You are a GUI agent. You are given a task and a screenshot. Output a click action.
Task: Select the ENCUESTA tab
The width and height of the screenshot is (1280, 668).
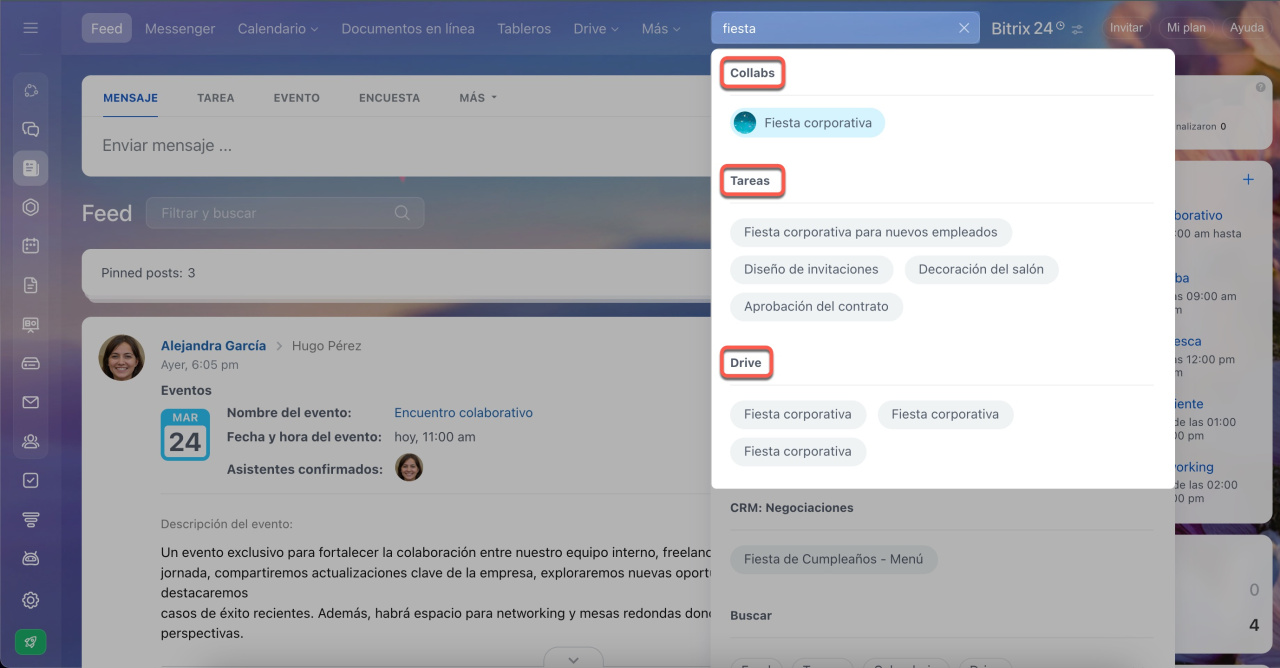click(390, 98)
